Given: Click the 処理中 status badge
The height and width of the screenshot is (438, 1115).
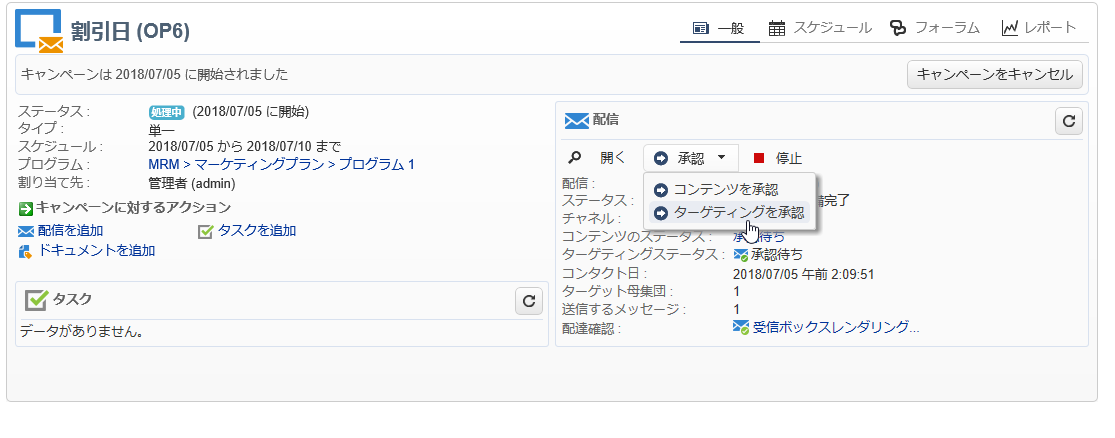Looking at the screenshot, I should (166, 112).
